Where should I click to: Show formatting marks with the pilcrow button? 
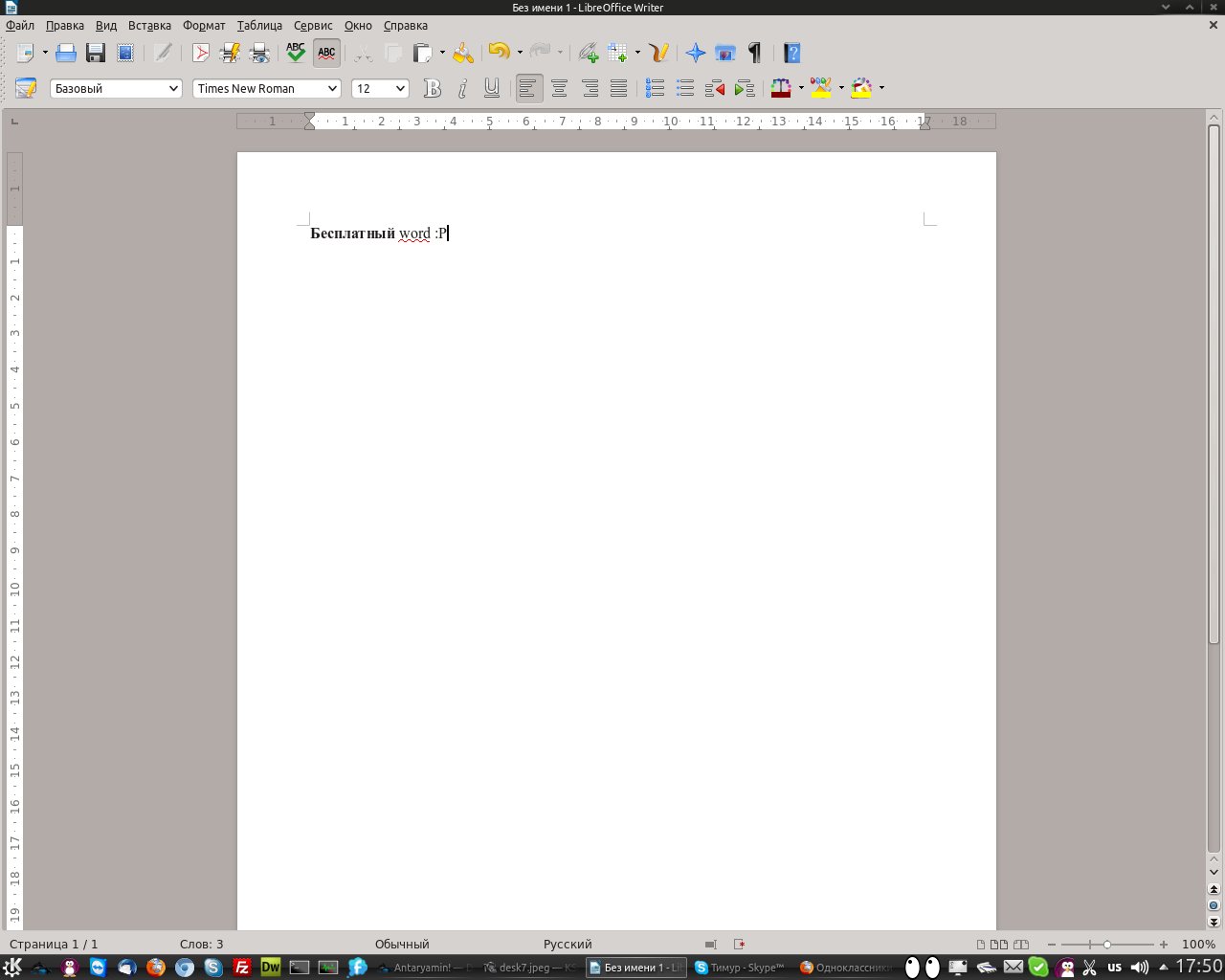click(x=755, y=54)
